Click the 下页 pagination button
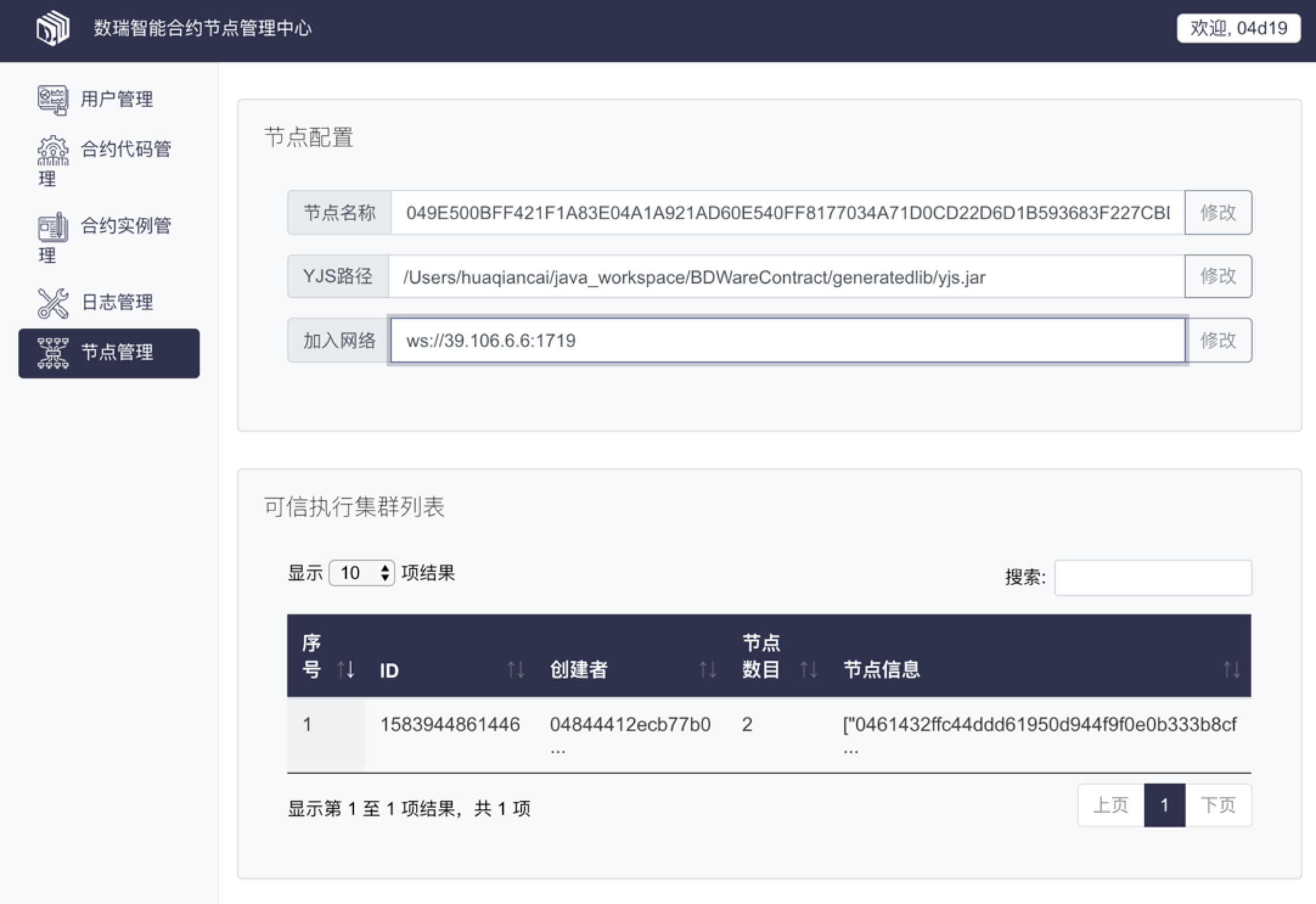Screen dimensions: 1316x904 point(1218,805)
